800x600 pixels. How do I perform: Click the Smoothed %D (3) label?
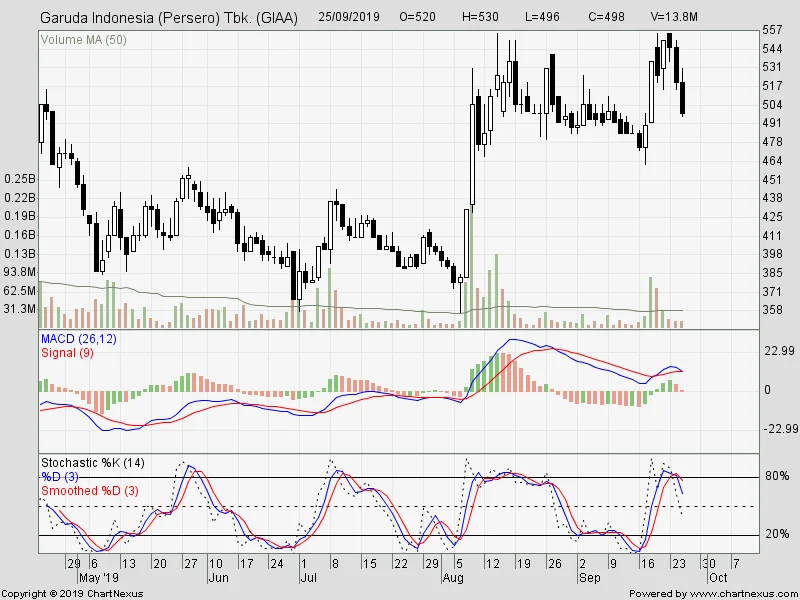tap(90, 490)
